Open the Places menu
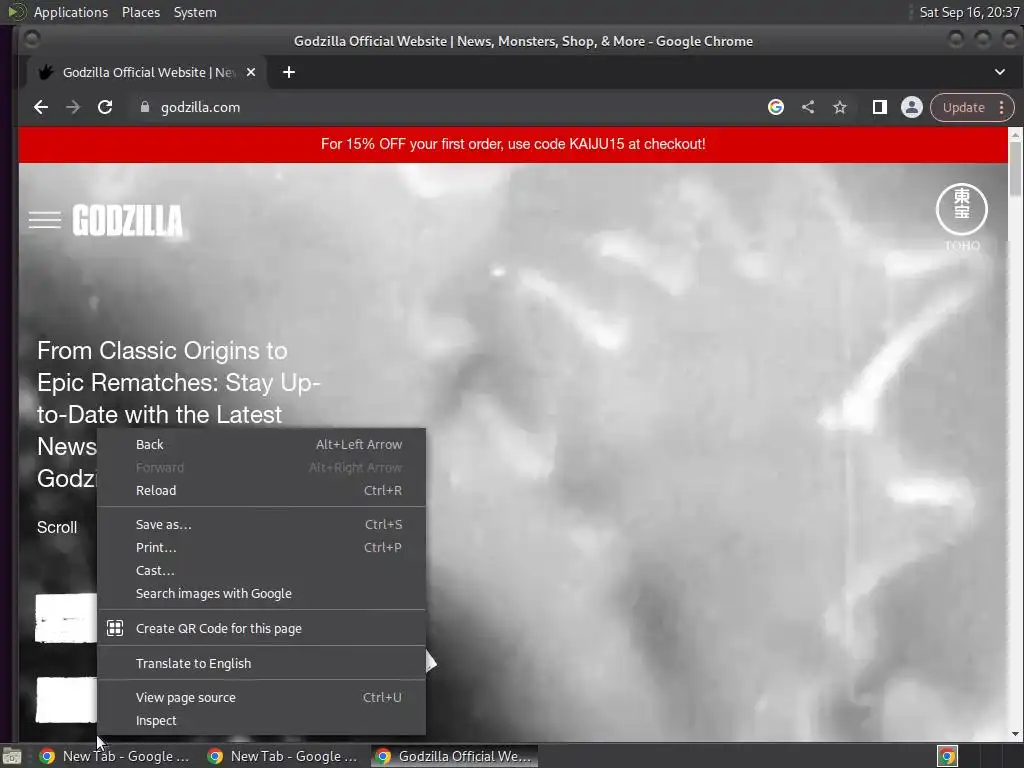Viewport: 1024px width, 768px height. (140, 12)
